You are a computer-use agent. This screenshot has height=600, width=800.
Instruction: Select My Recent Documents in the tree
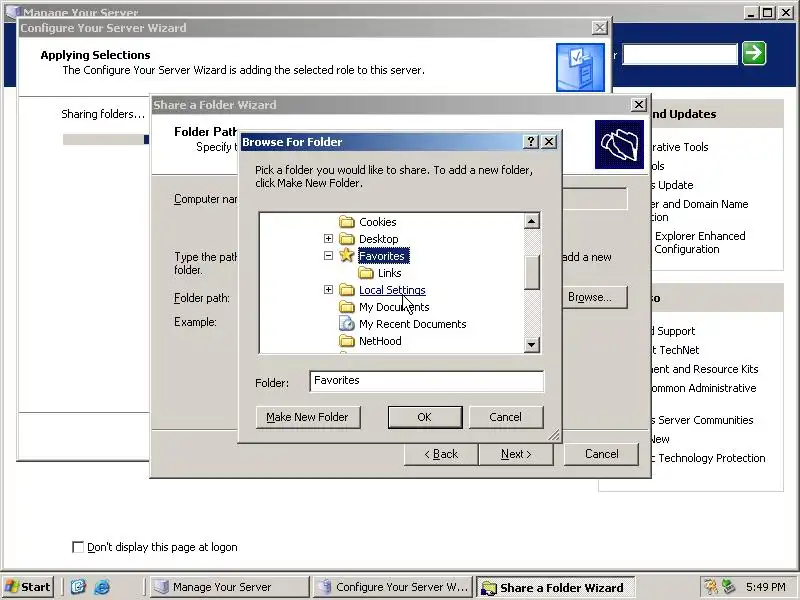(x=412, y=324)
